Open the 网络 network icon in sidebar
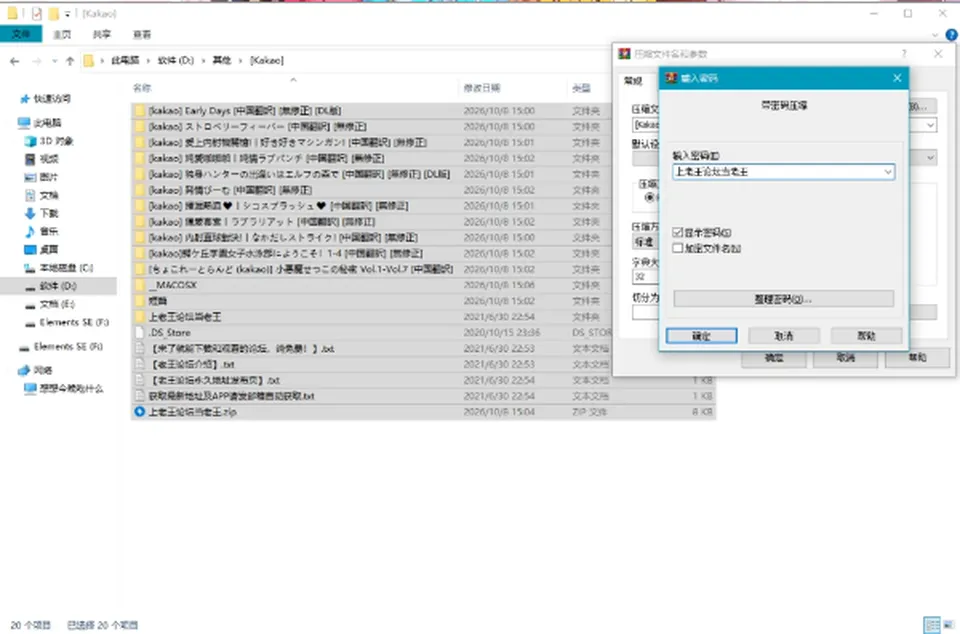The width and height of the screenshot is (960, 634). click(x=24, y=370)
